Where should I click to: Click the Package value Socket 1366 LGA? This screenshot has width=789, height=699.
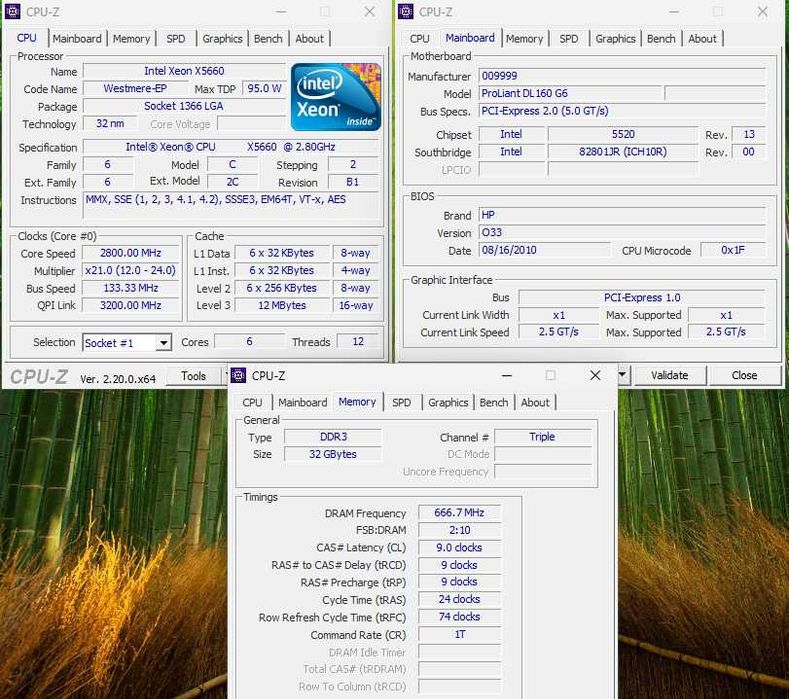[184, 106]
